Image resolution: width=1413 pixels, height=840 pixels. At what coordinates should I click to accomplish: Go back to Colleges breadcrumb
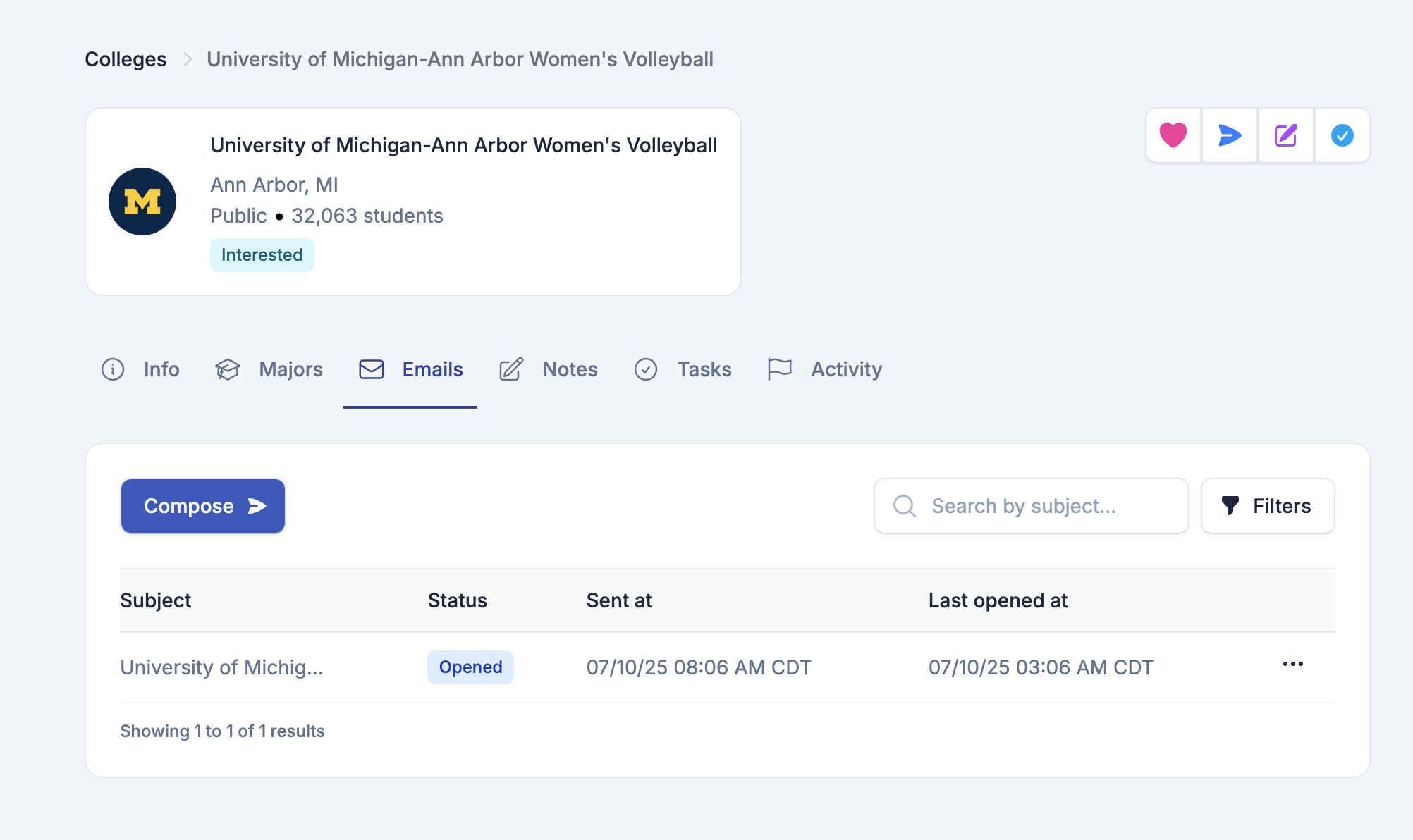point(126,59)
